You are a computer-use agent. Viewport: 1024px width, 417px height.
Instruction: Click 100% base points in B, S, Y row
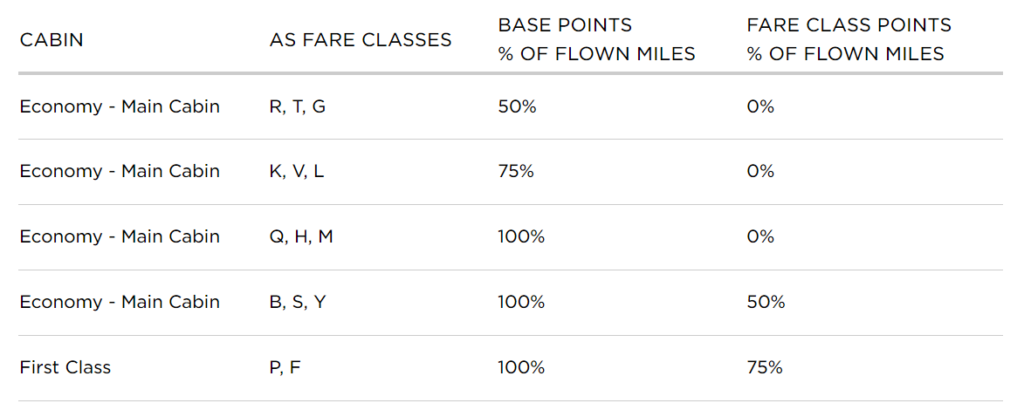pos(521,302)
